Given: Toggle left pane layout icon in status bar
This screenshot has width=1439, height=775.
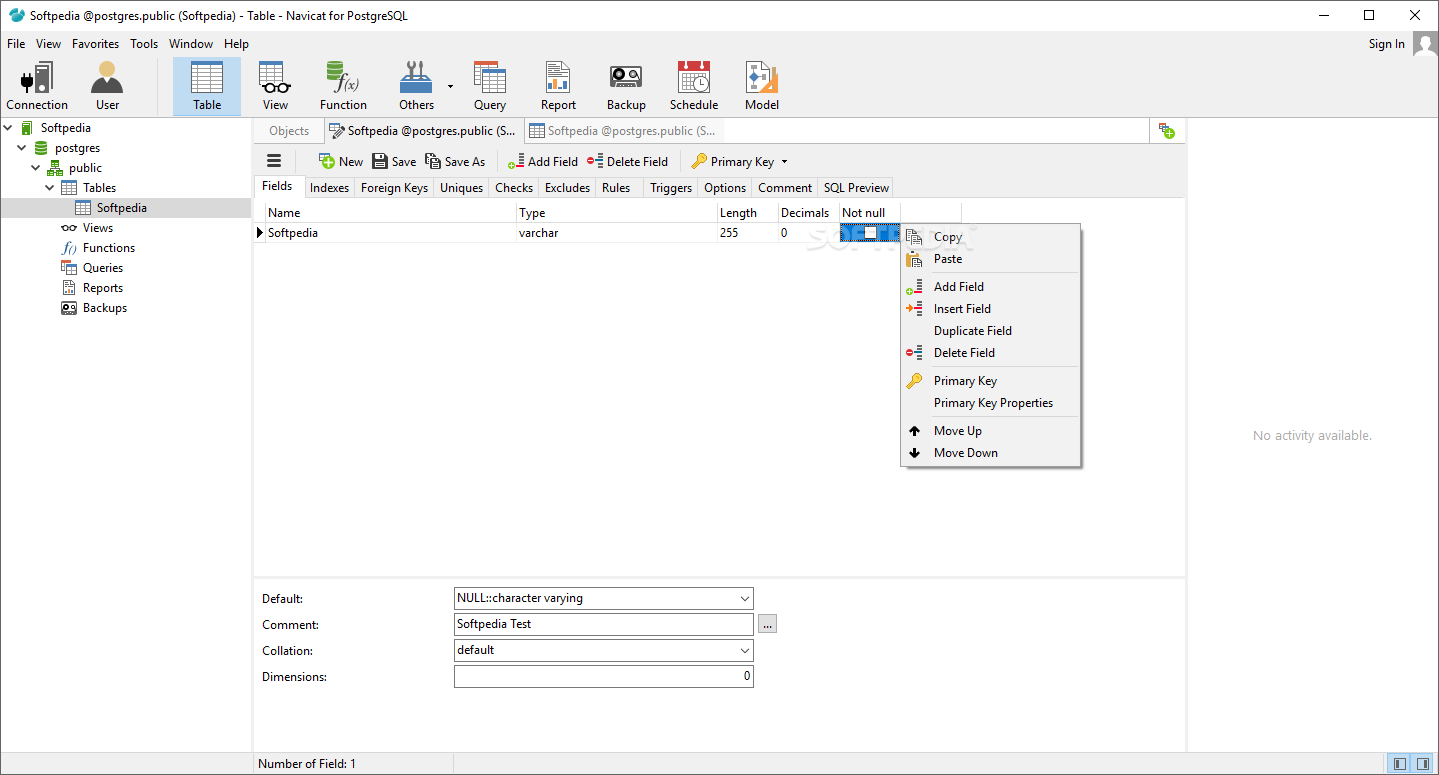Looking at the screenshot, I should [x=1400, y=764].
